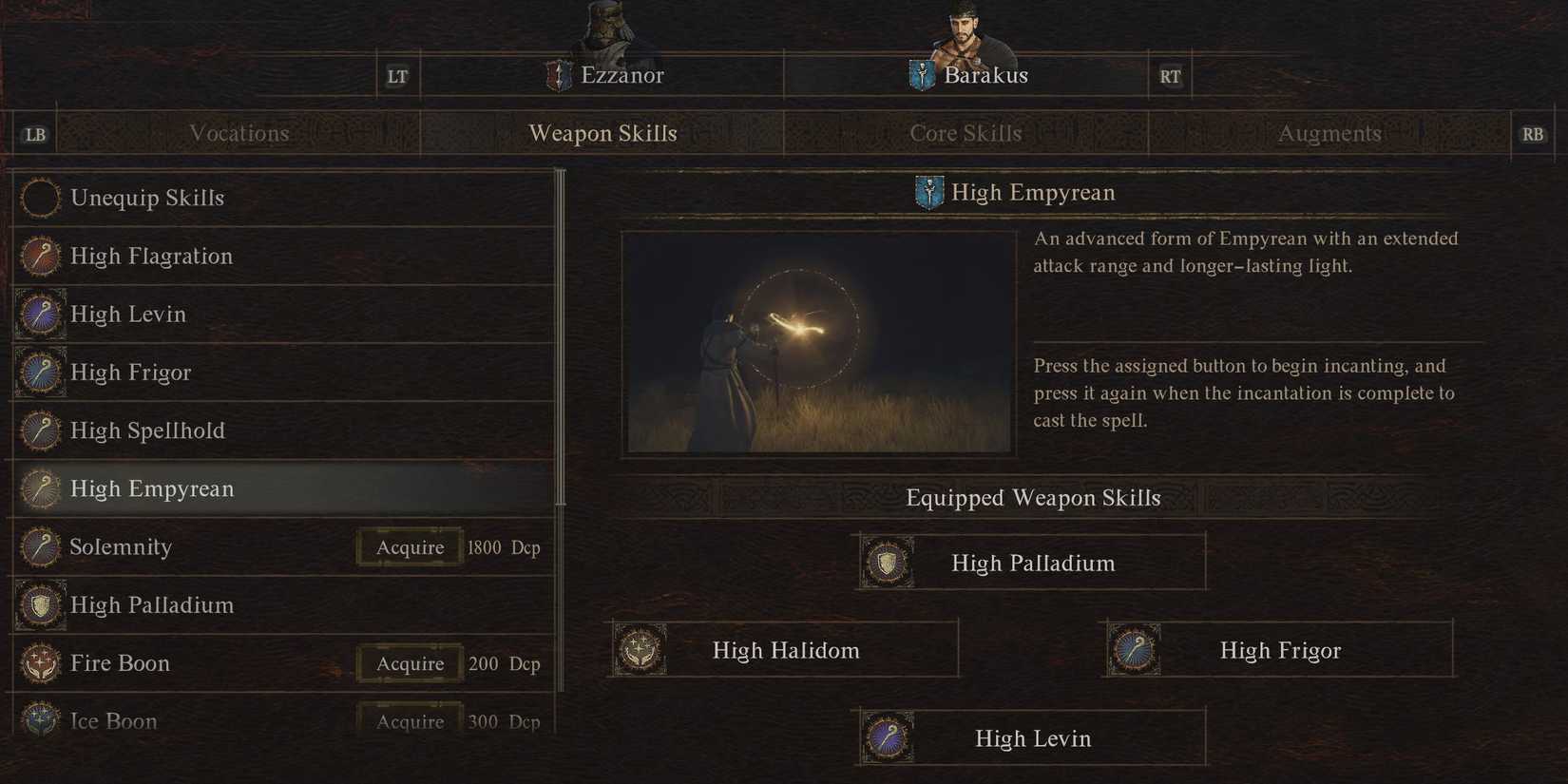Click the Ice Boon skill icon
Screen dimensions: 1568x784
point(40,720)
